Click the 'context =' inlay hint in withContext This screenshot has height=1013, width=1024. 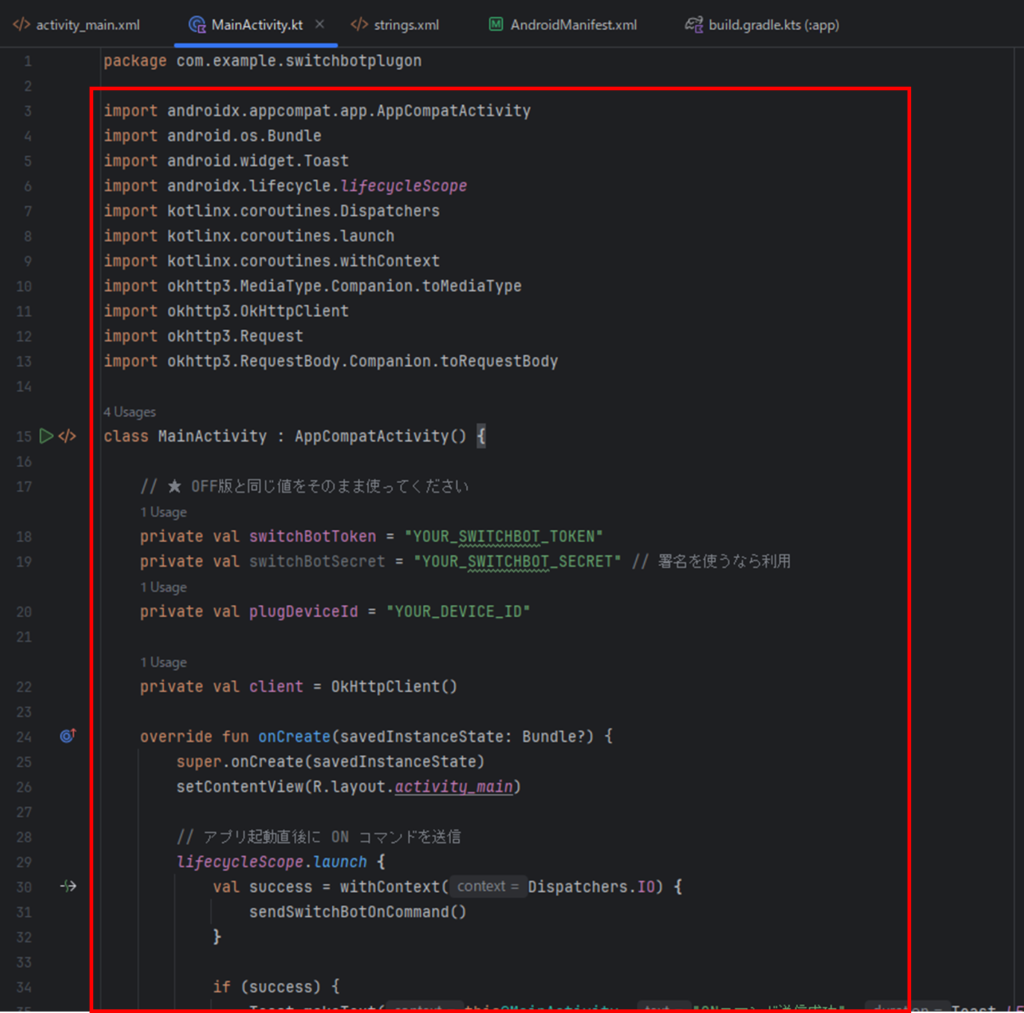[x=488, y=886]
